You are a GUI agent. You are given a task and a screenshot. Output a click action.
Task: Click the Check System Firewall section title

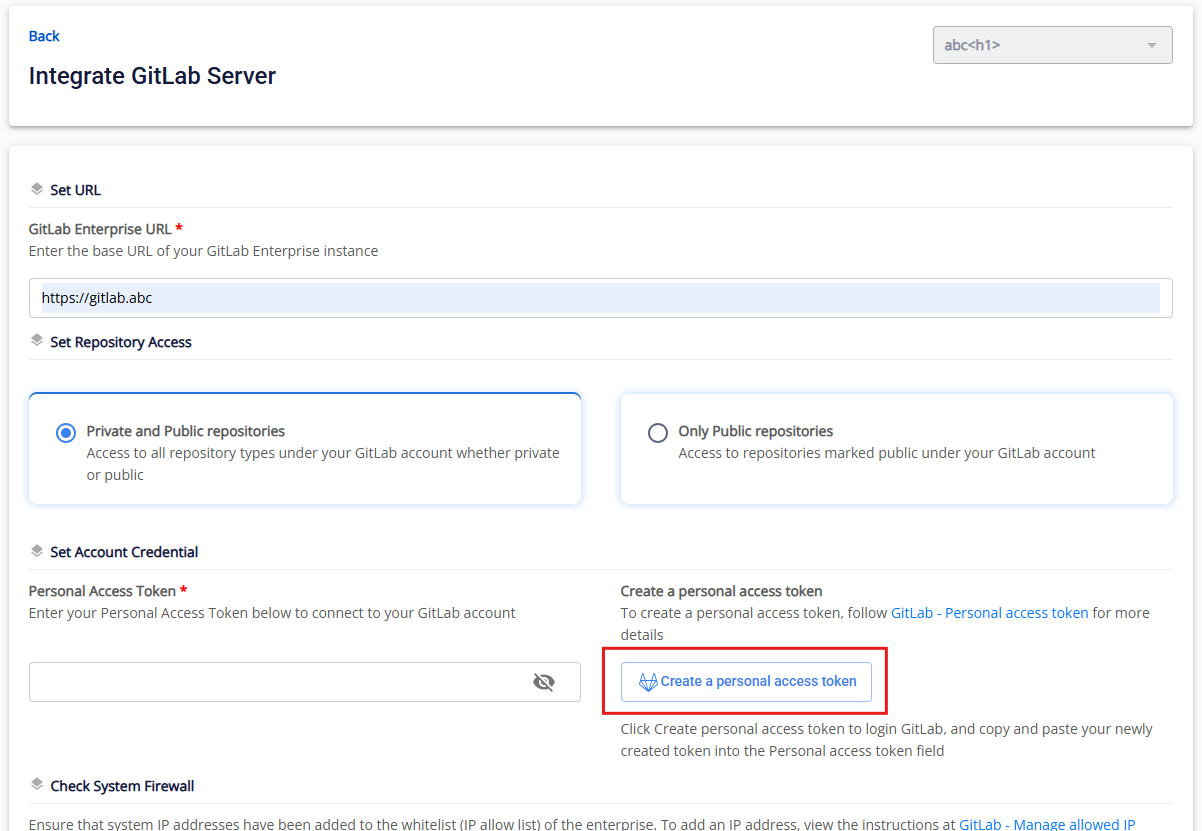[x=122, y=786]
